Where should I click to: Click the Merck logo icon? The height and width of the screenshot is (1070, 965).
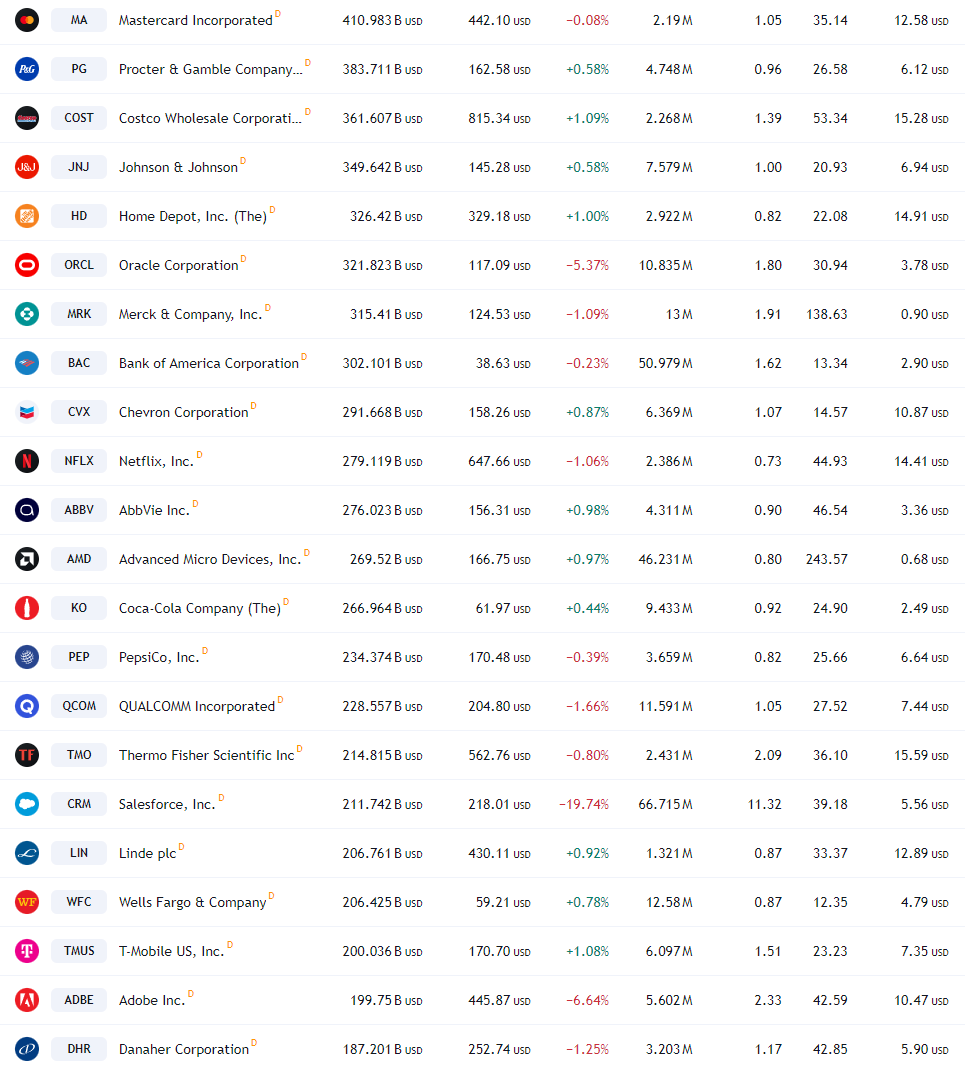(x=27, y=315)
